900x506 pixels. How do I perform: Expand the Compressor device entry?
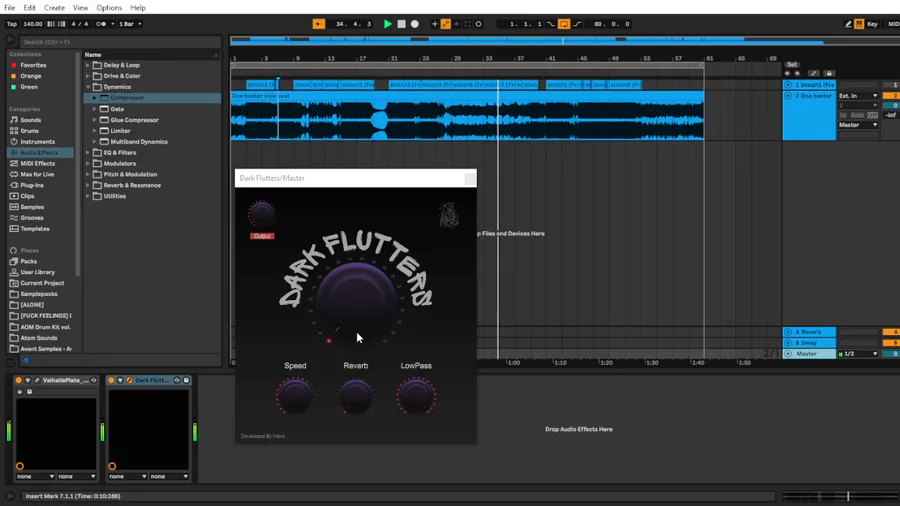95,98
